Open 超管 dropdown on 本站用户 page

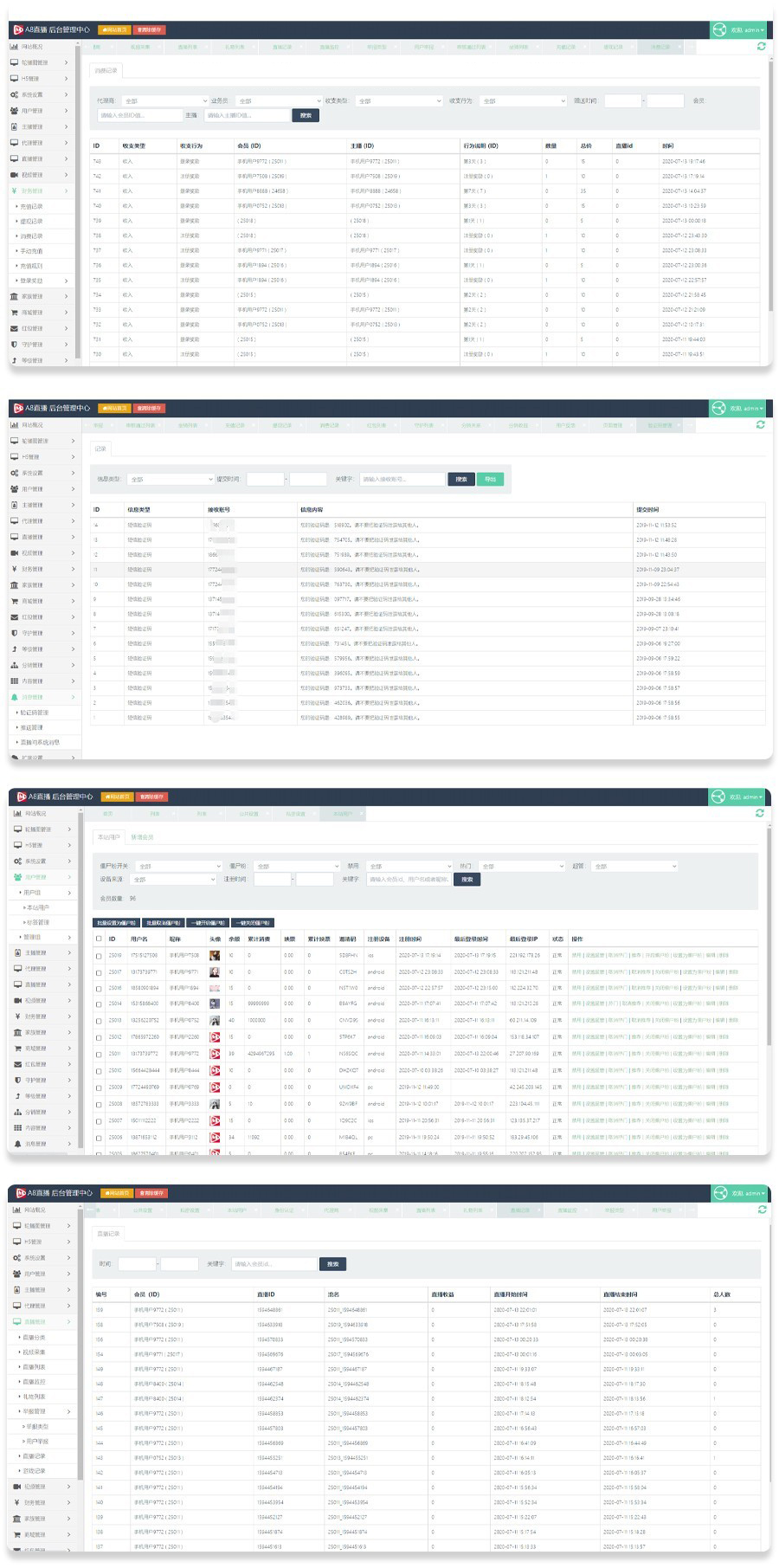[634, 866]
